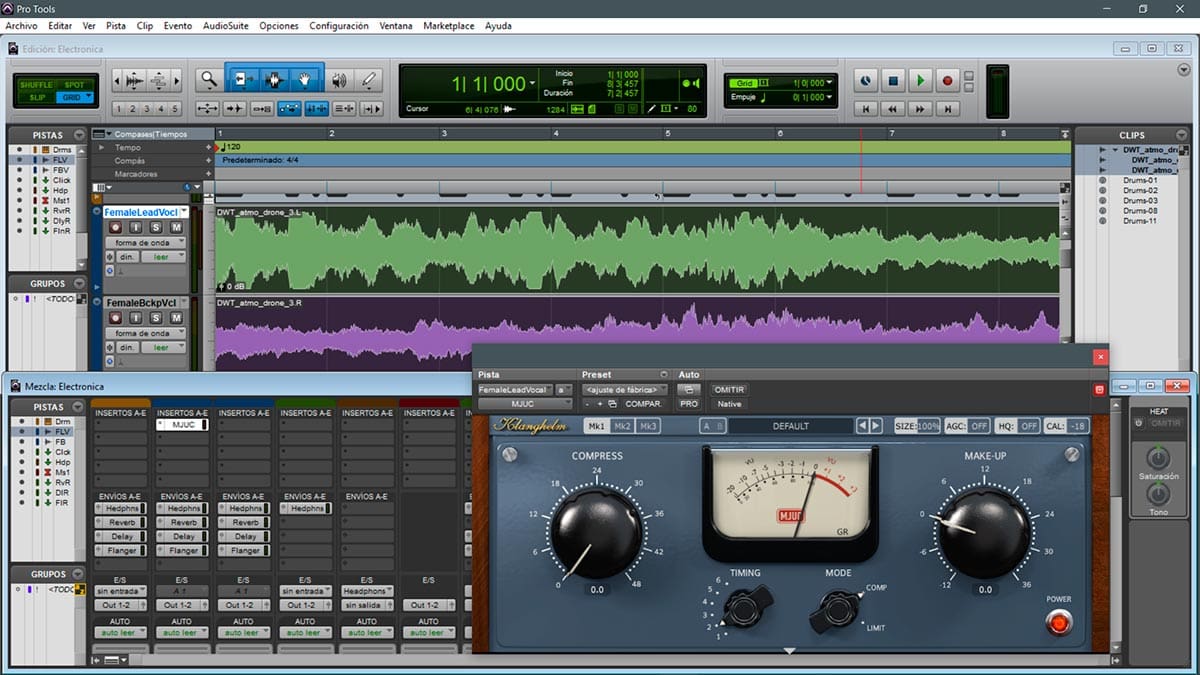Screen dimensions: 1200x675
Task: Click the Go to End transport button
Action: (x=947, y=108)
